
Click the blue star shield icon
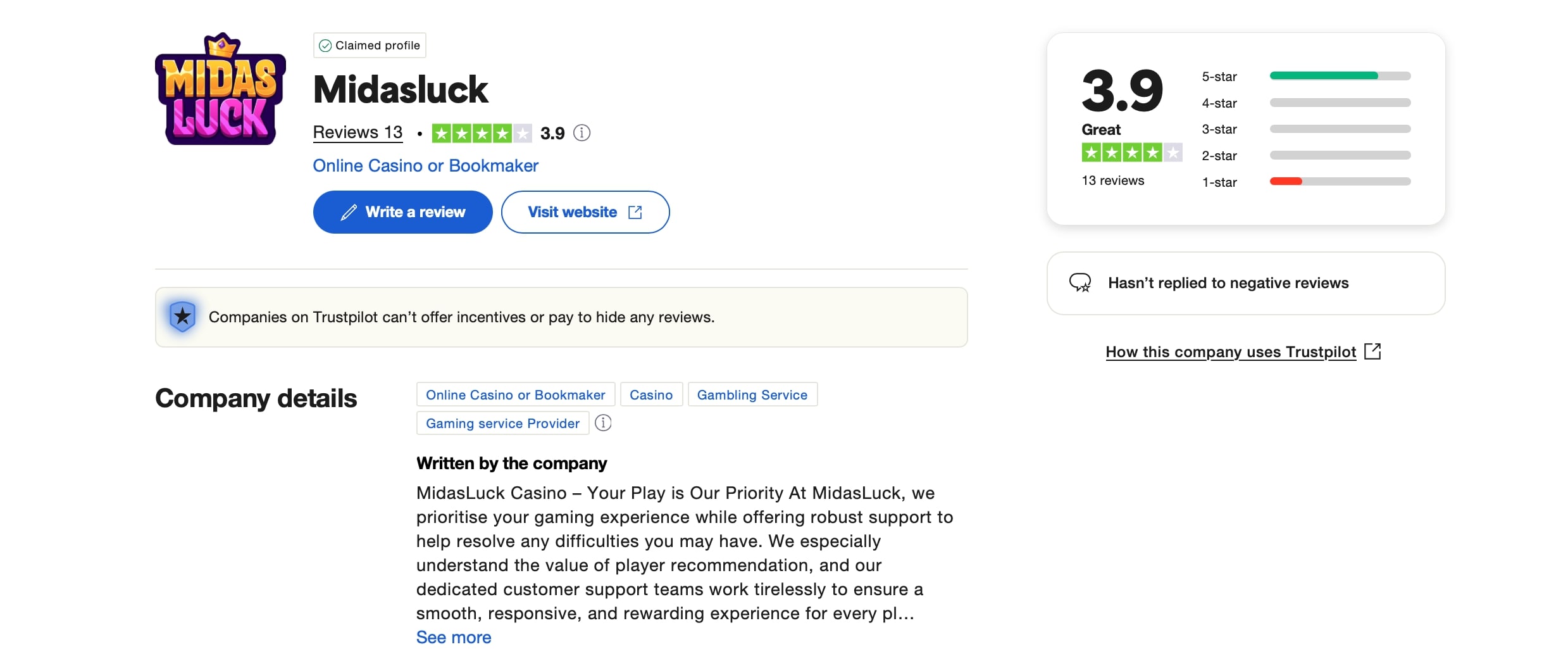point(182,317)
